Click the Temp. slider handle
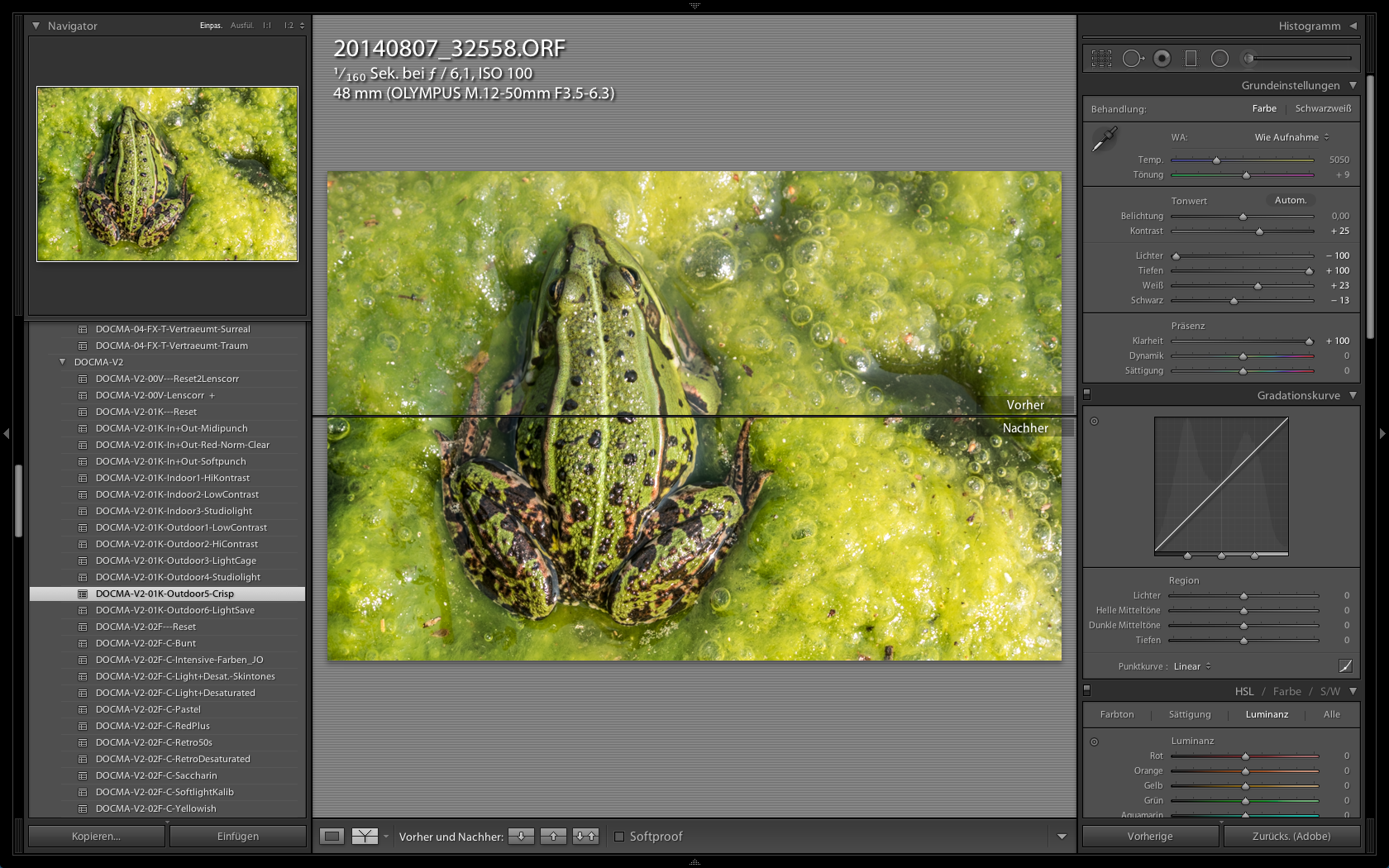This screenshot has width=1389, height=868. (x=1216, y=160)
